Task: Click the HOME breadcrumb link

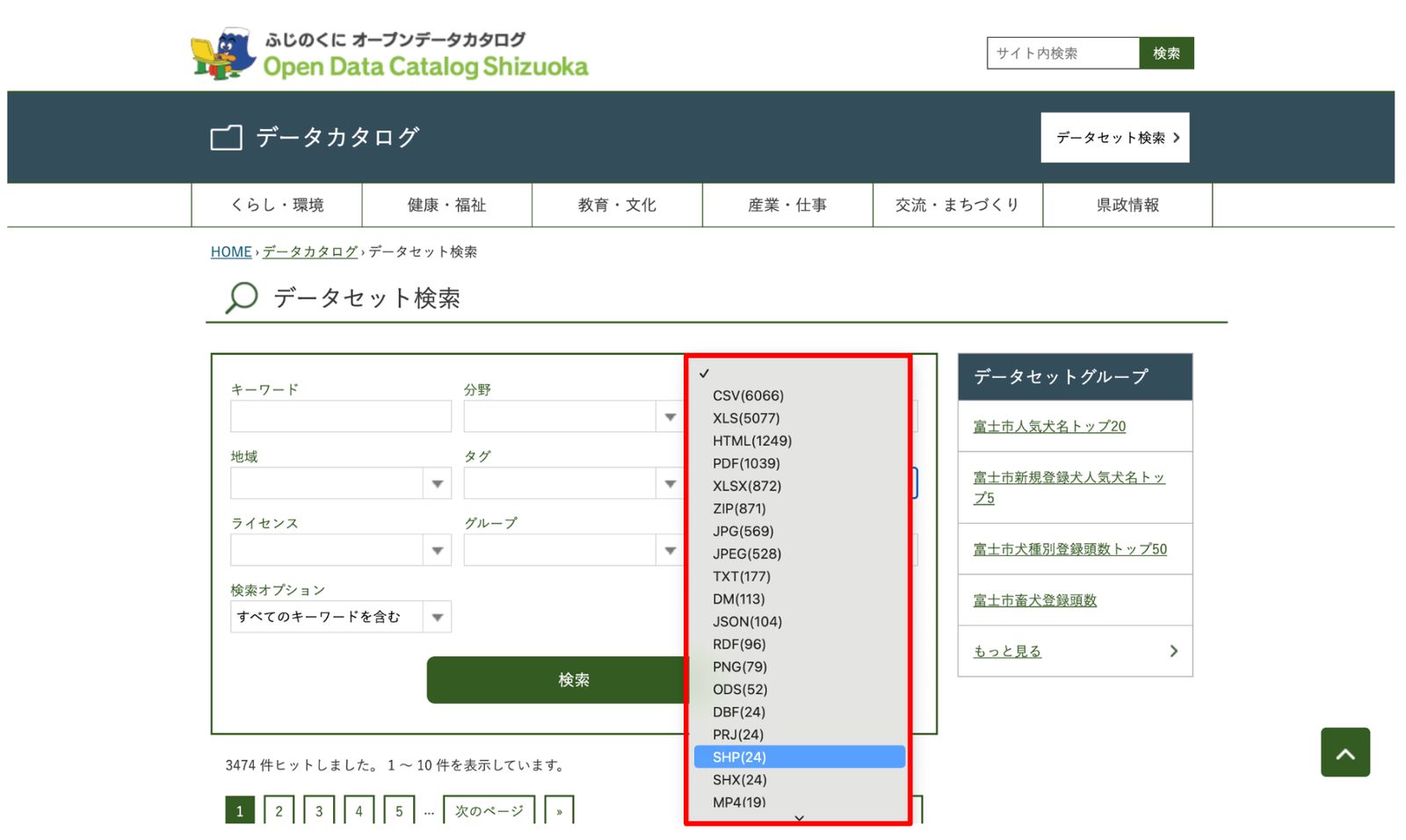Action: [231, 251]
